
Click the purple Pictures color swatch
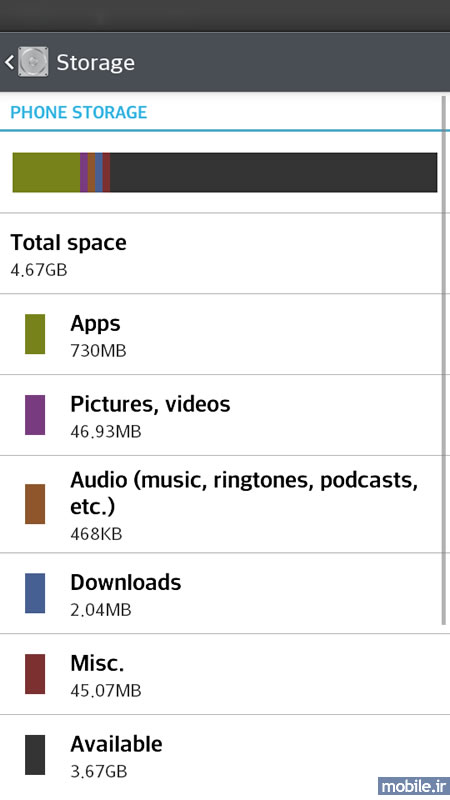(x=35, y=415)
